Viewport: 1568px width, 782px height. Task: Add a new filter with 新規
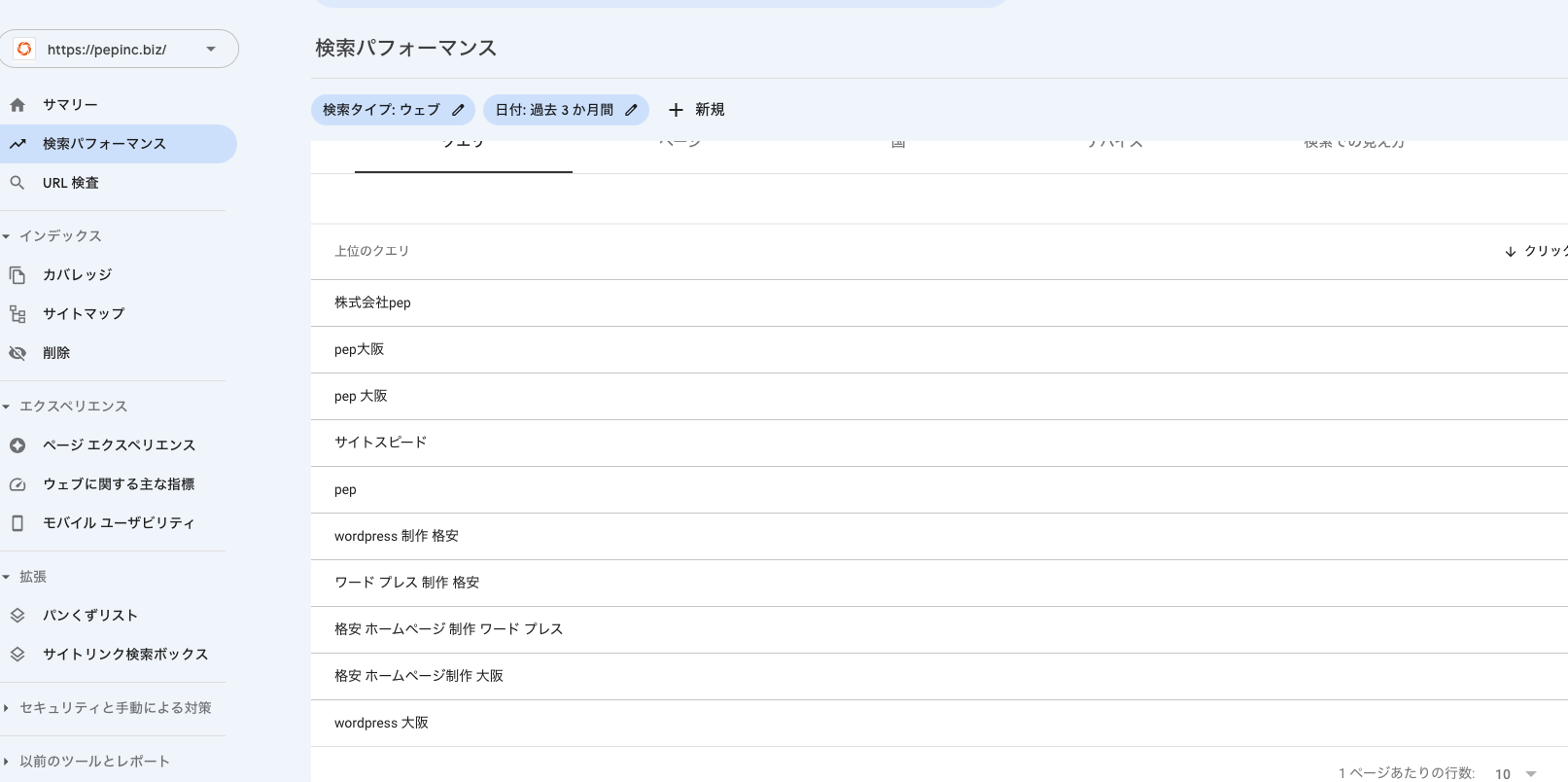pyautogui.click(x=696, y=110)
